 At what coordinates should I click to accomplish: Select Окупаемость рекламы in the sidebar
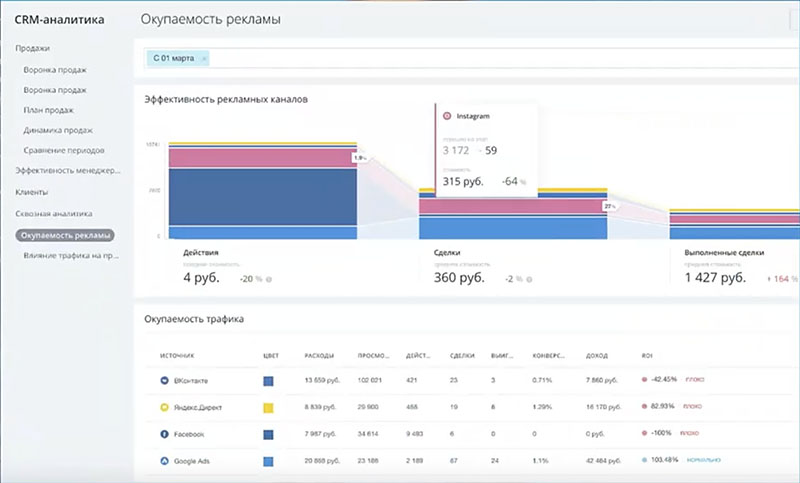coord(65,236)
